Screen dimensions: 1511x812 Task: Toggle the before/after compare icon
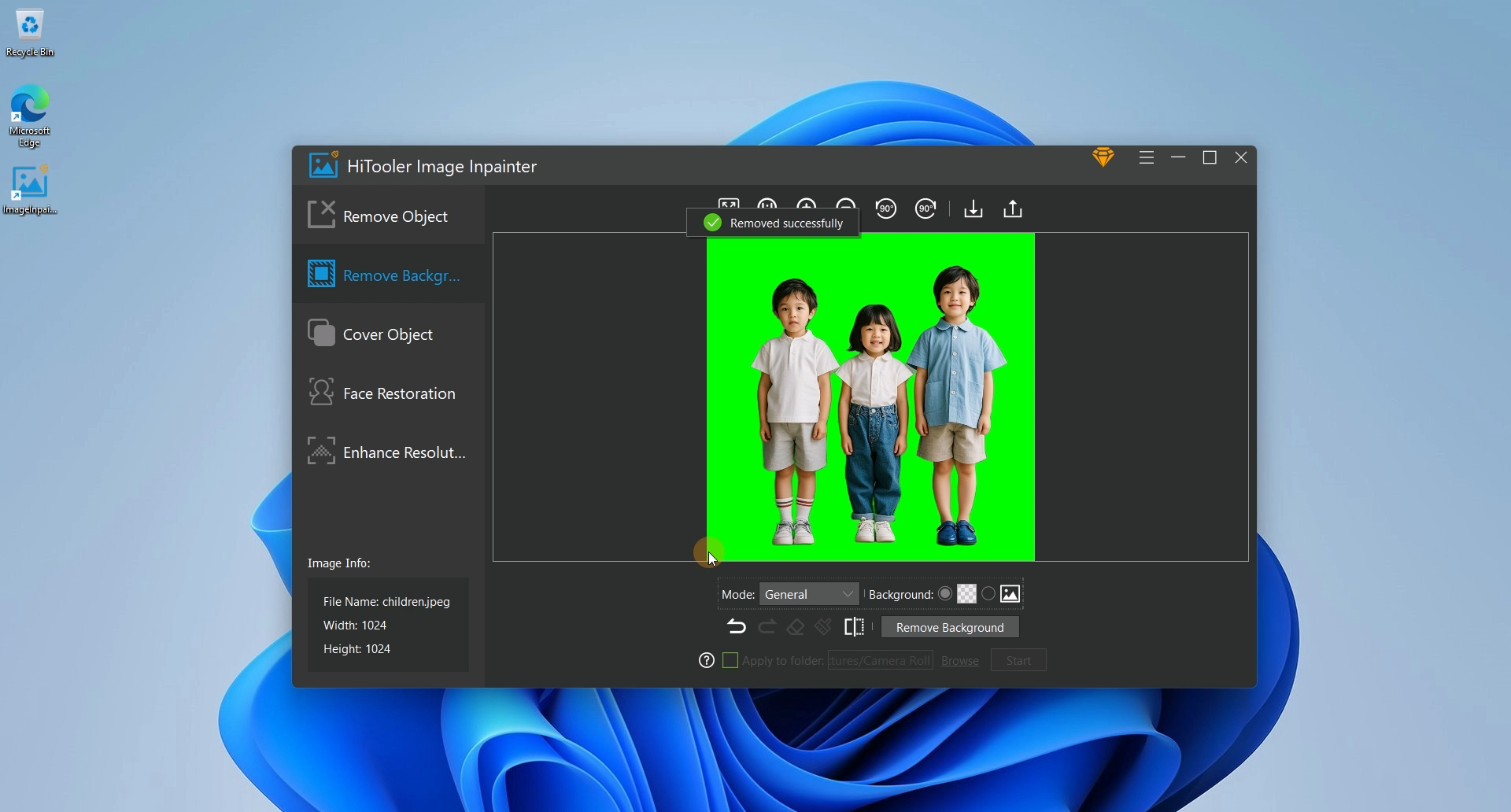point(854,627)
